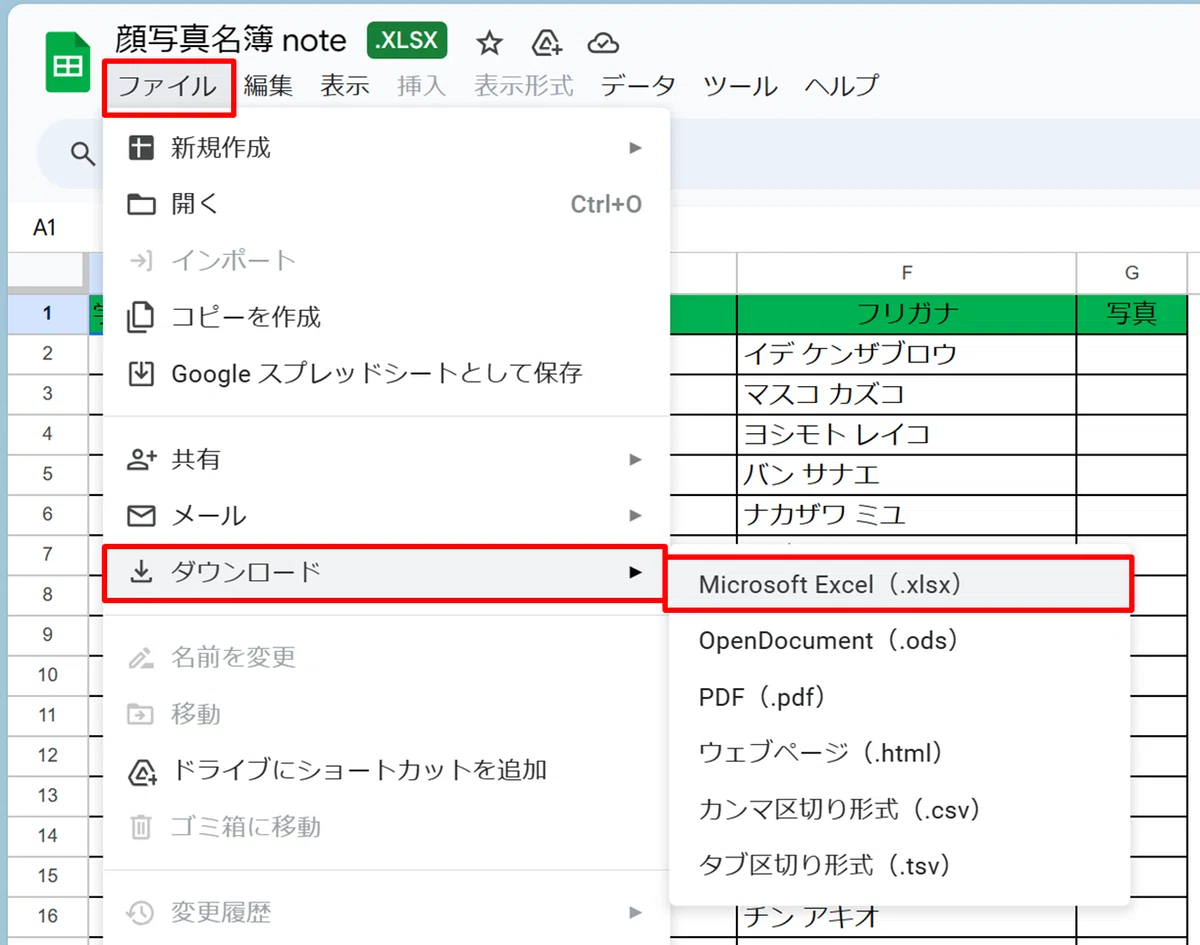Download as Microsoft Excel (.xlsx)
This screenshot has width=1200, height=945.
899,584
